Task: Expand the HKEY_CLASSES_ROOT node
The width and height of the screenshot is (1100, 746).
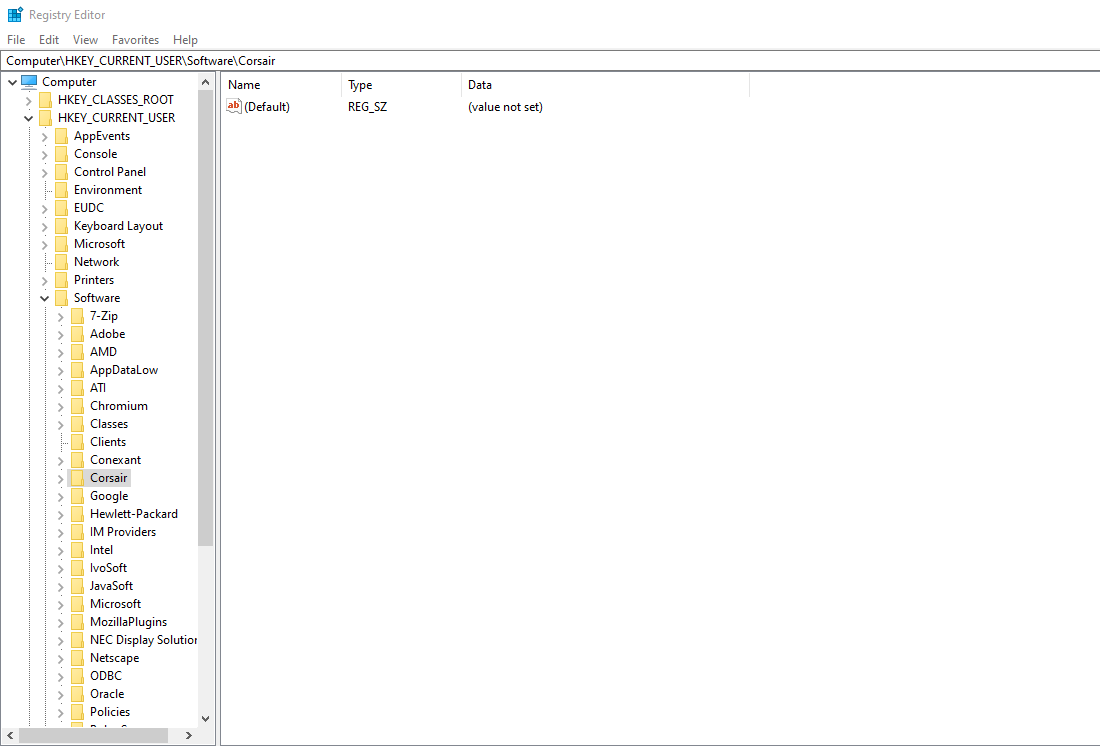Action: coord(27,99)
